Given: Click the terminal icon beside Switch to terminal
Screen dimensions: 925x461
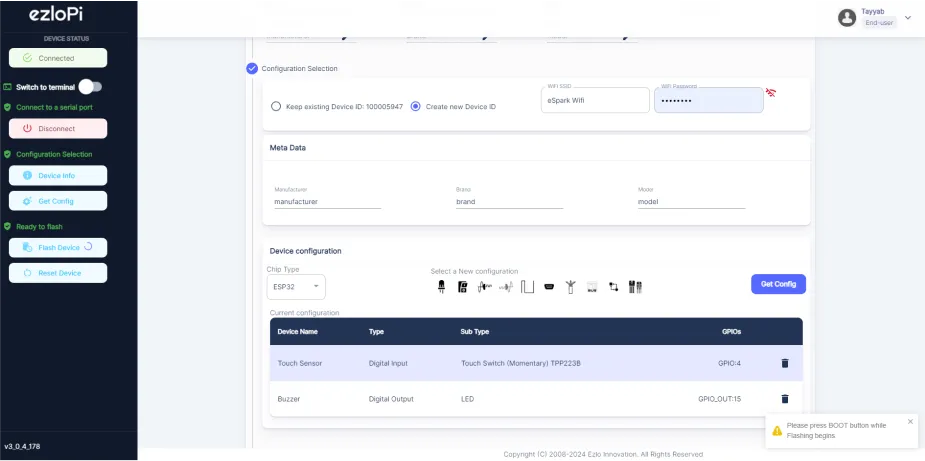Looking at the screenshot, I should tap(8, 87).
